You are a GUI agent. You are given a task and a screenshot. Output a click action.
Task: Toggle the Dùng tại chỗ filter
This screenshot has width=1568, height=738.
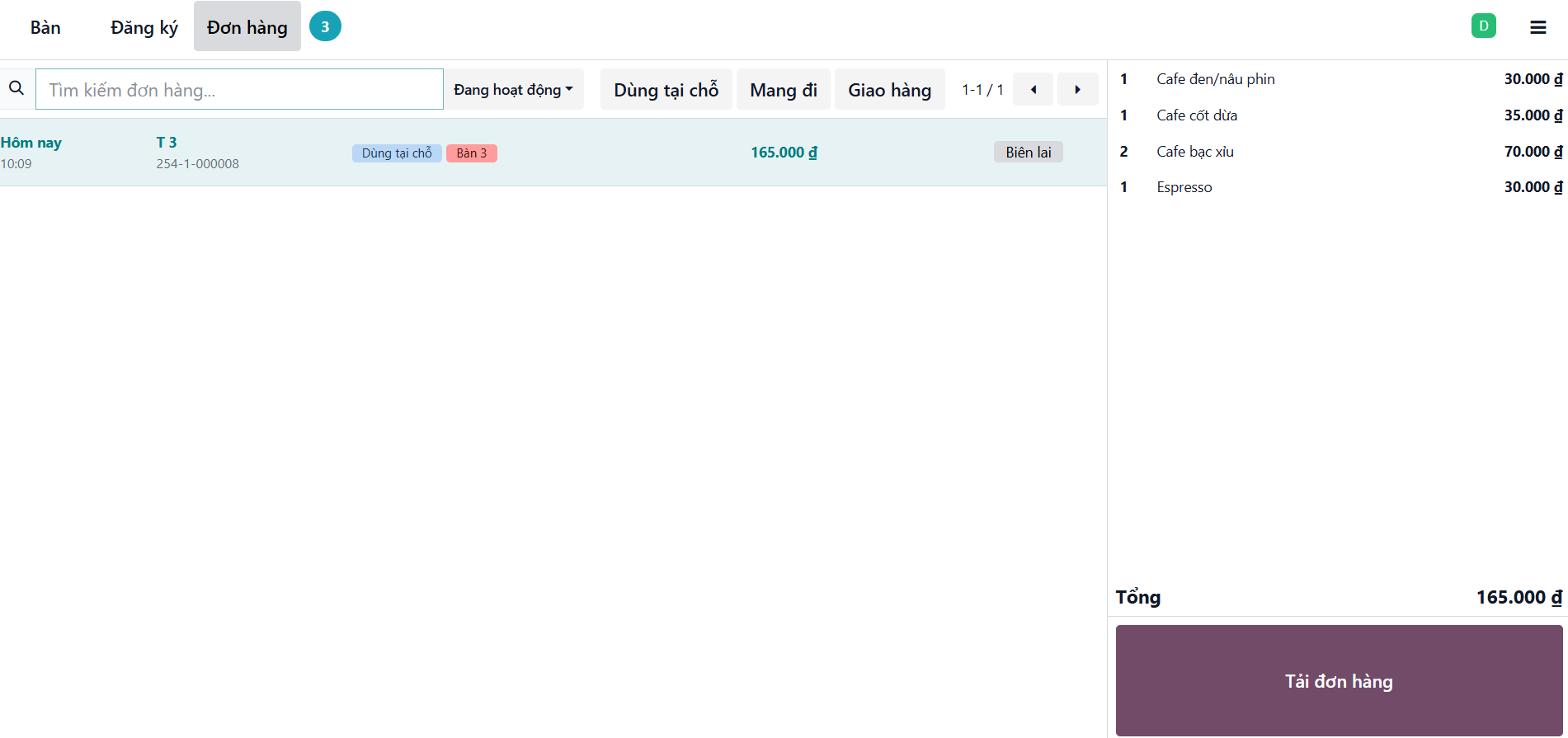pyautogui.click(x=666, y=90)
